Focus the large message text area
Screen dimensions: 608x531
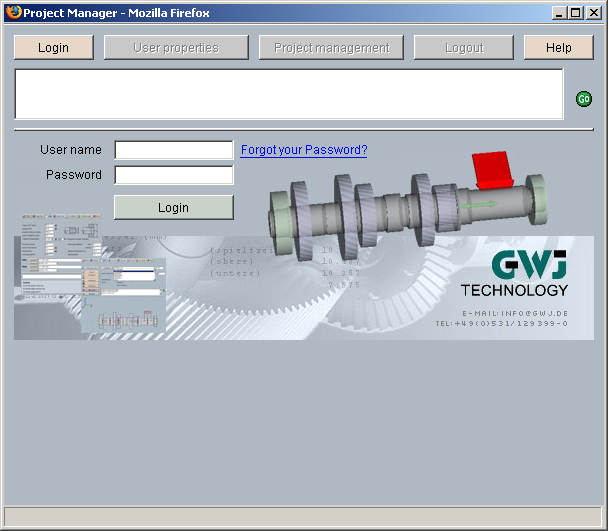288,94
